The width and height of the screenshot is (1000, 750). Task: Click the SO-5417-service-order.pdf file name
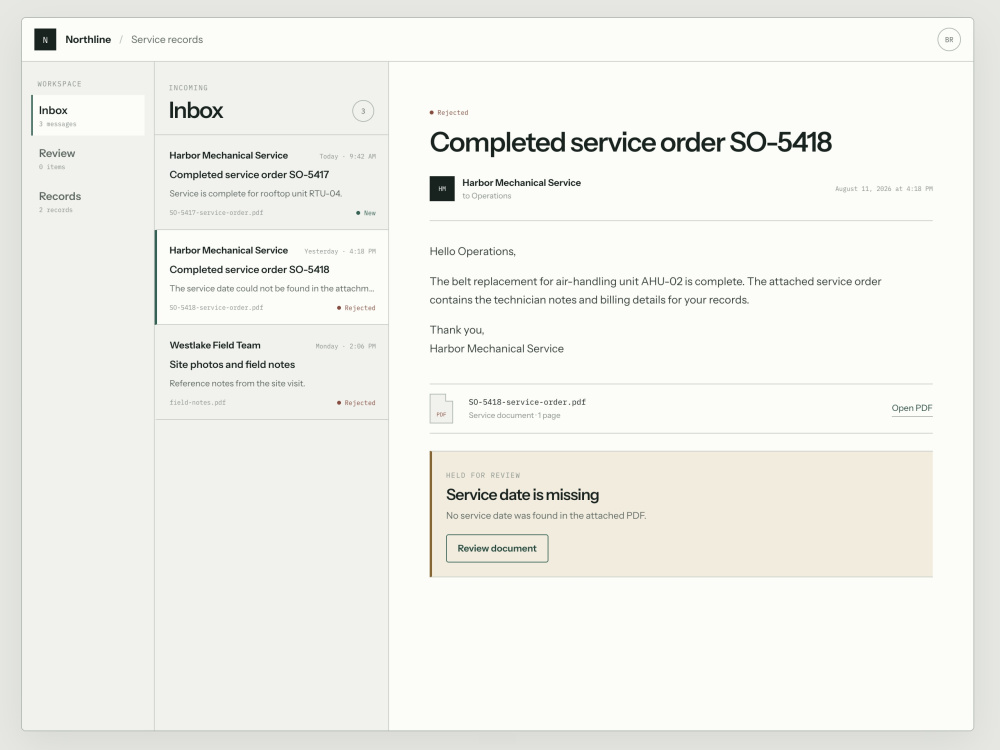(216, 213)
